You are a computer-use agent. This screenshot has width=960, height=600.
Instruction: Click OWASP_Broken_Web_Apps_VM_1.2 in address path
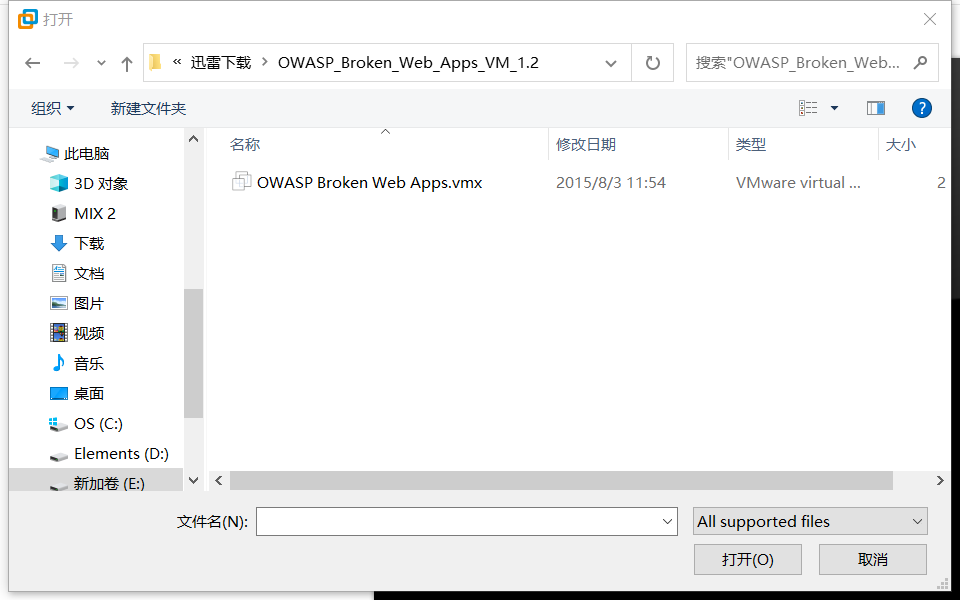(408, 62)
